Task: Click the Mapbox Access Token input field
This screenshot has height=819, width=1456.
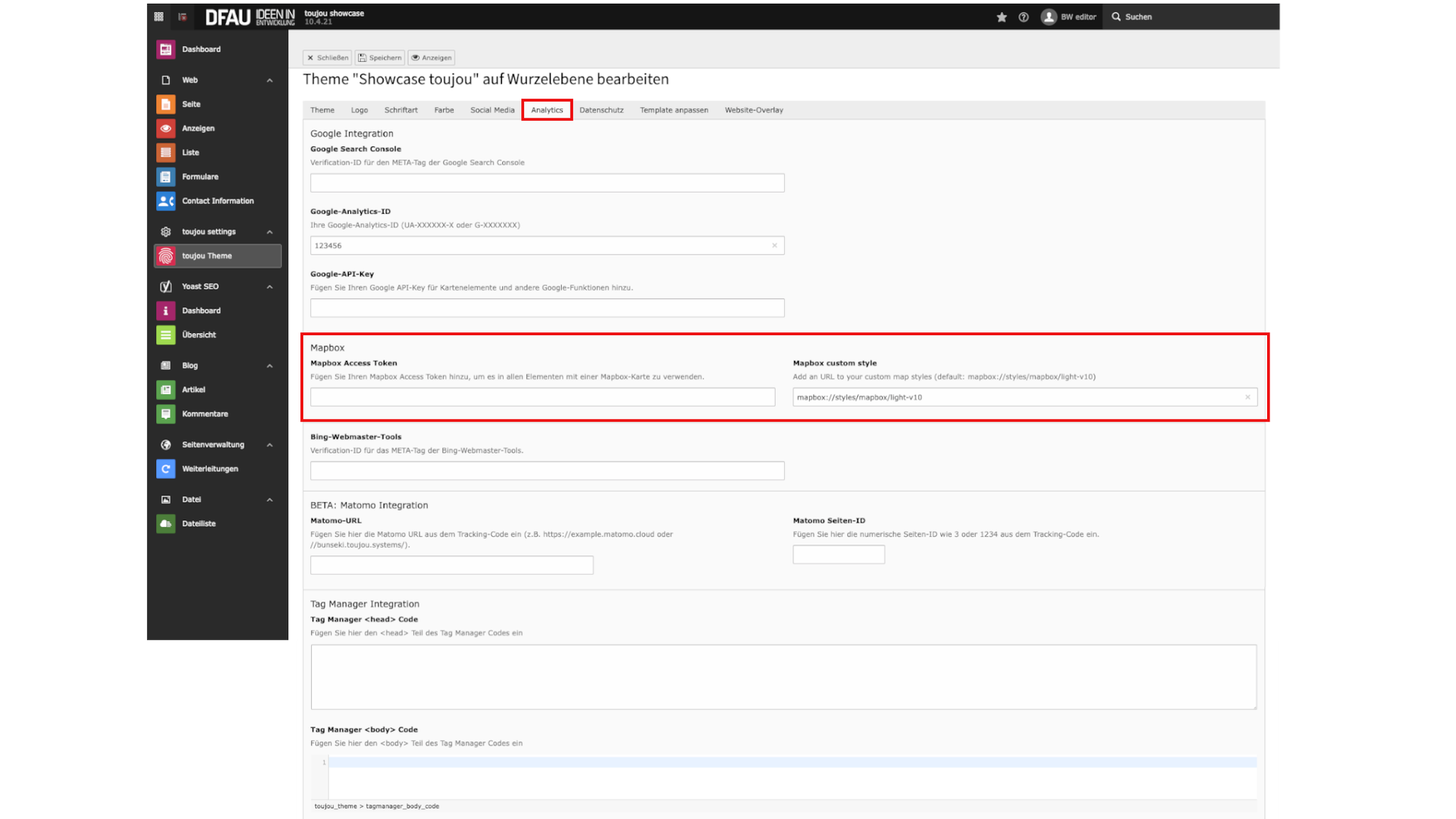Action: click(x=542, y=397)
